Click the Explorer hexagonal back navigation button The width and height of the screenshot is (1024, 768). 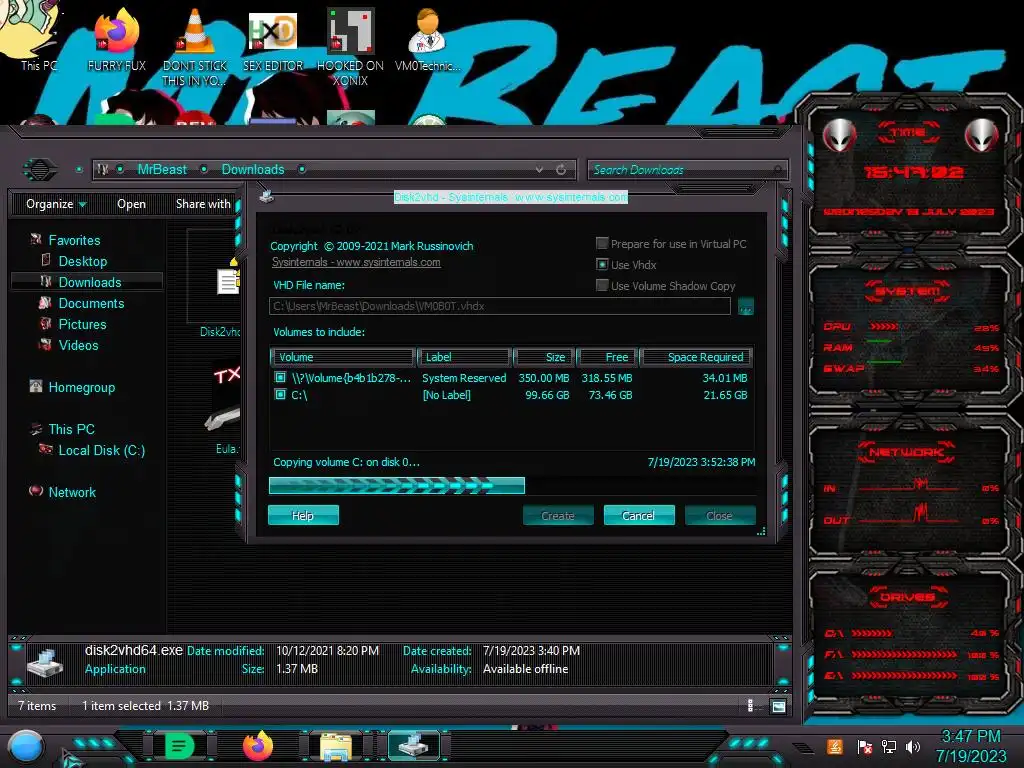coord(40,170)
